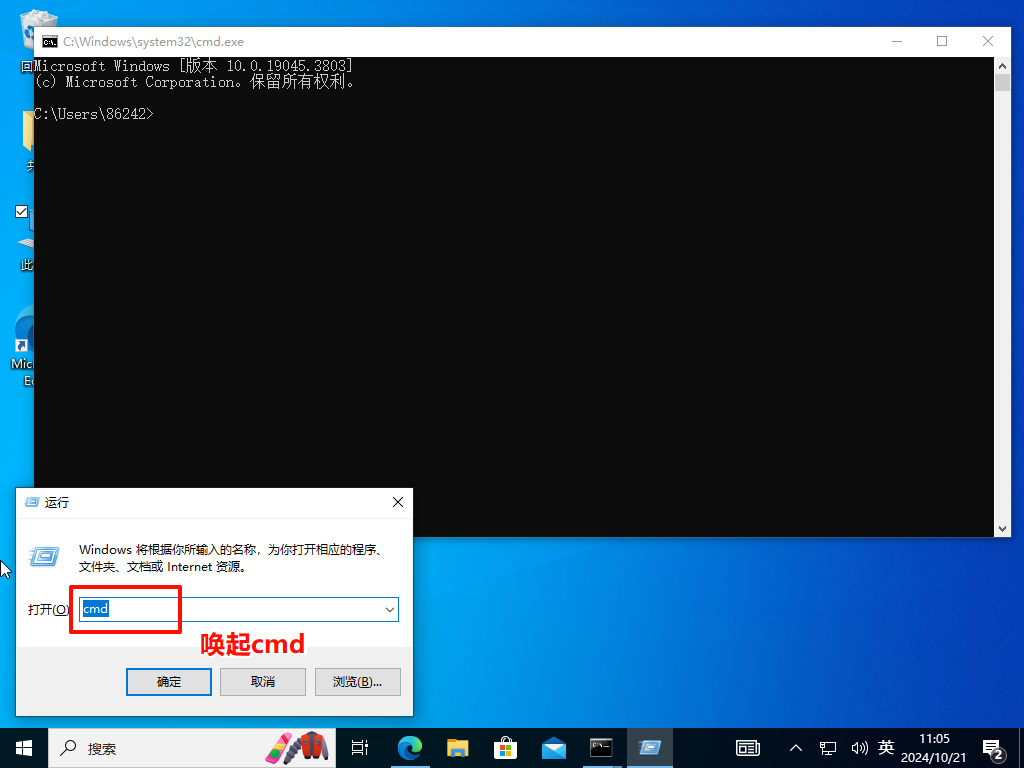Click the network status icon in the tray
The image size is (1024, 768).
click(828, 747)
